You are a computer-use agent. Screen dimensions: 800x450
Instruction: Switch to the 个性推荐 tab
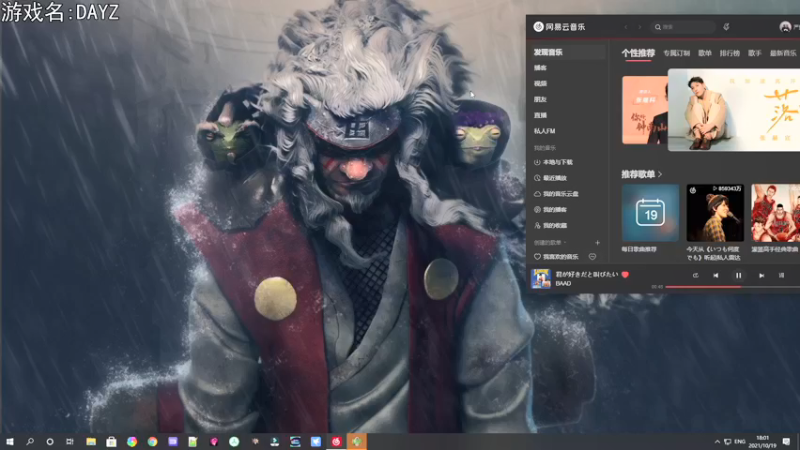(x=638, y=53)
